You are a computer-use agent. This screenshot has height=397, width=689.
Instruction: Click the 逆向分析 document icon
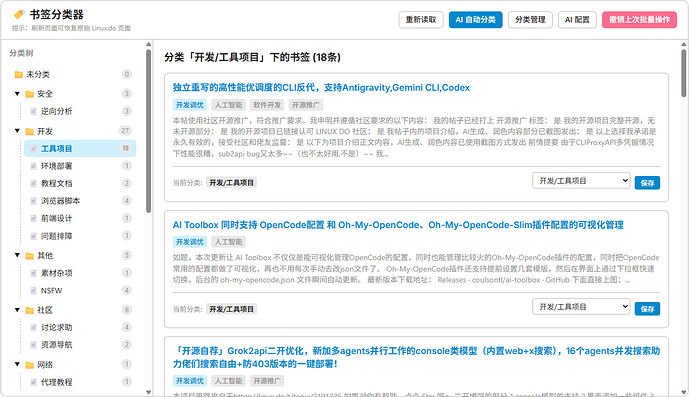coord(33,111)
